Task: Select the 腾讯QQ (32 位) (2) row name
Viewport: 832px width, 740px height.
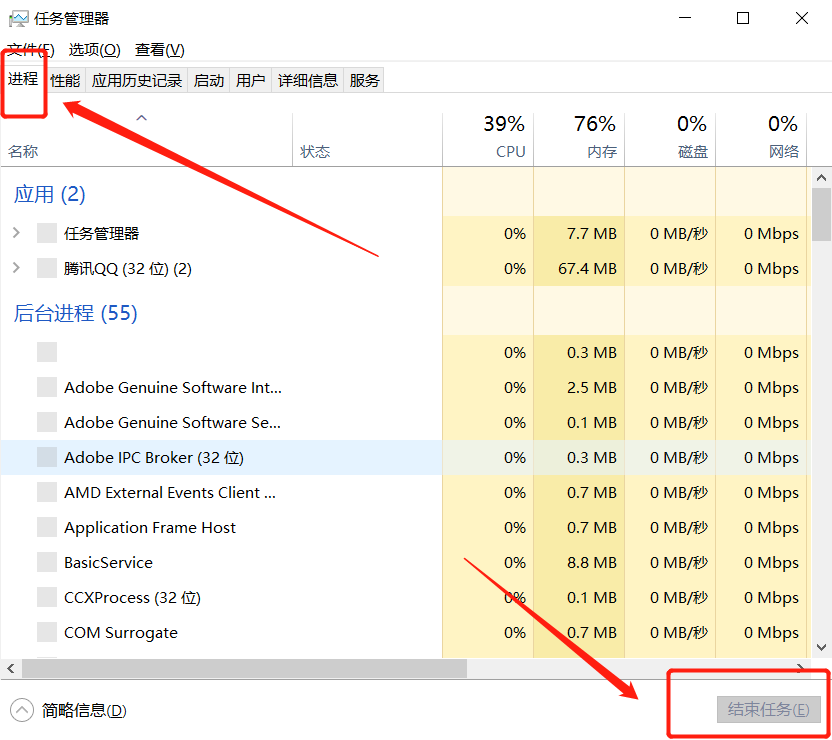Action: (x=127, y=268)
